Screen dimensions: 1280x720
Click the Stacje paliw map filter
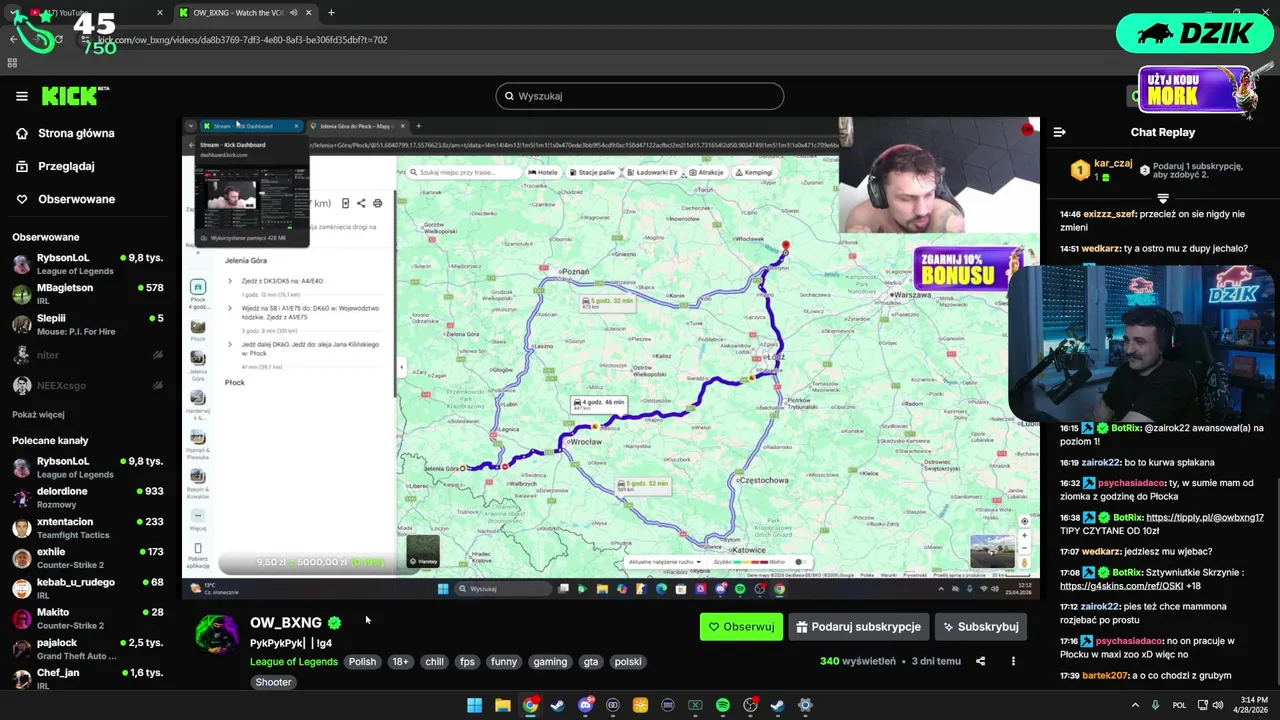tap(594, 172)
